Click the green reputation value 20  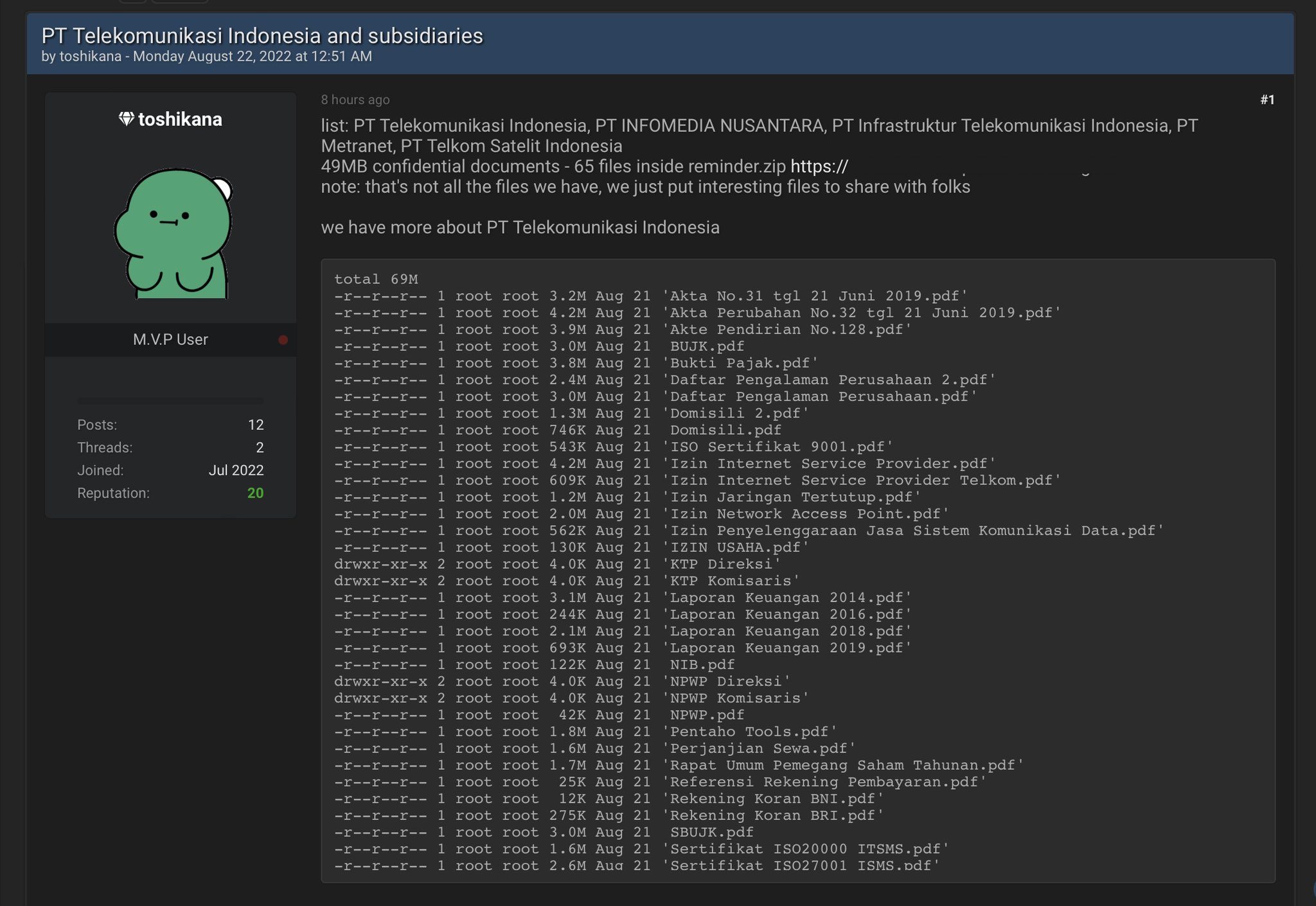point(255,493)
